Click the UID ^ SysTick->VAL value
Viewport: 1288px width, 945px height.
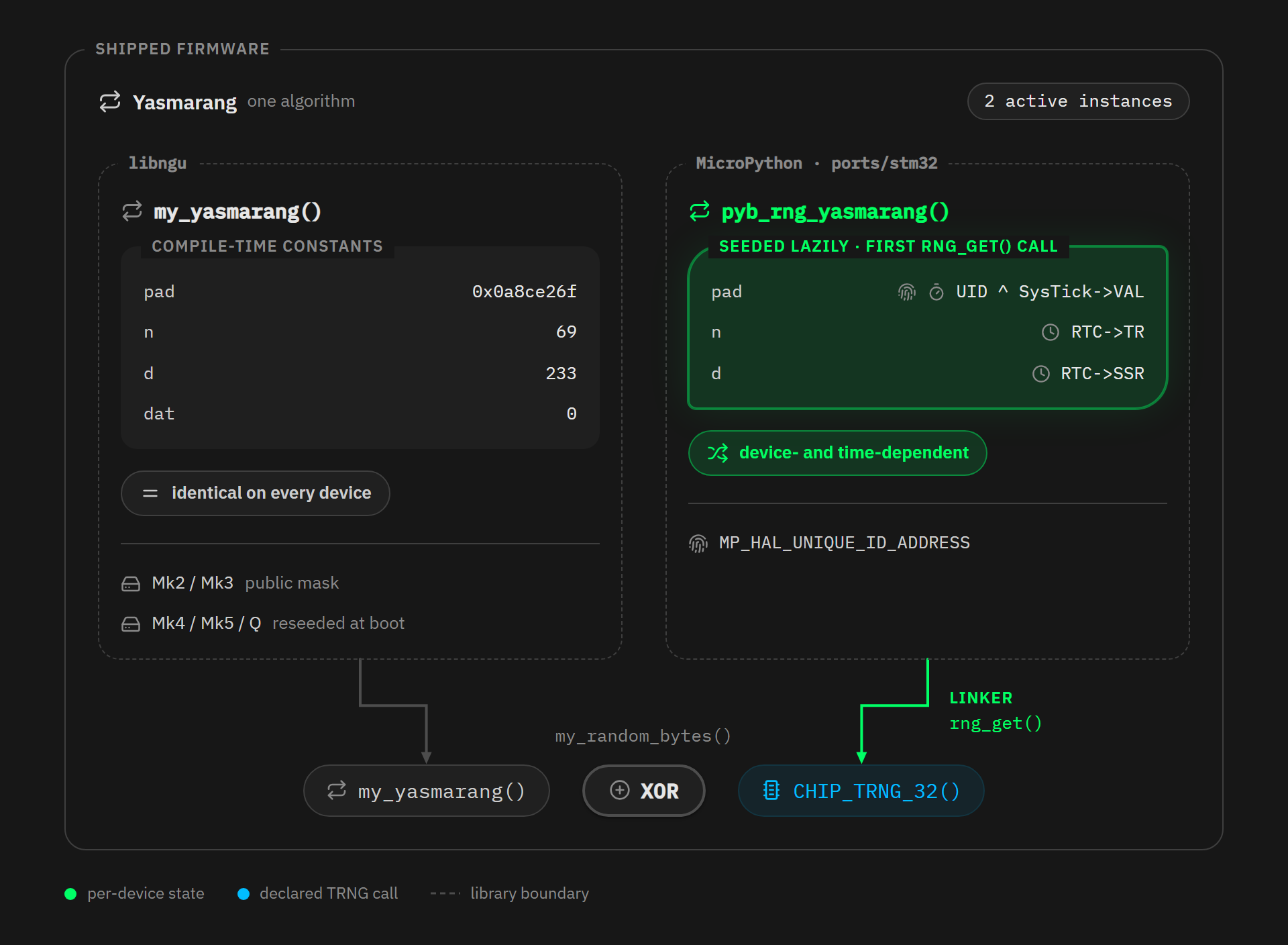[x=1050, y=292]
